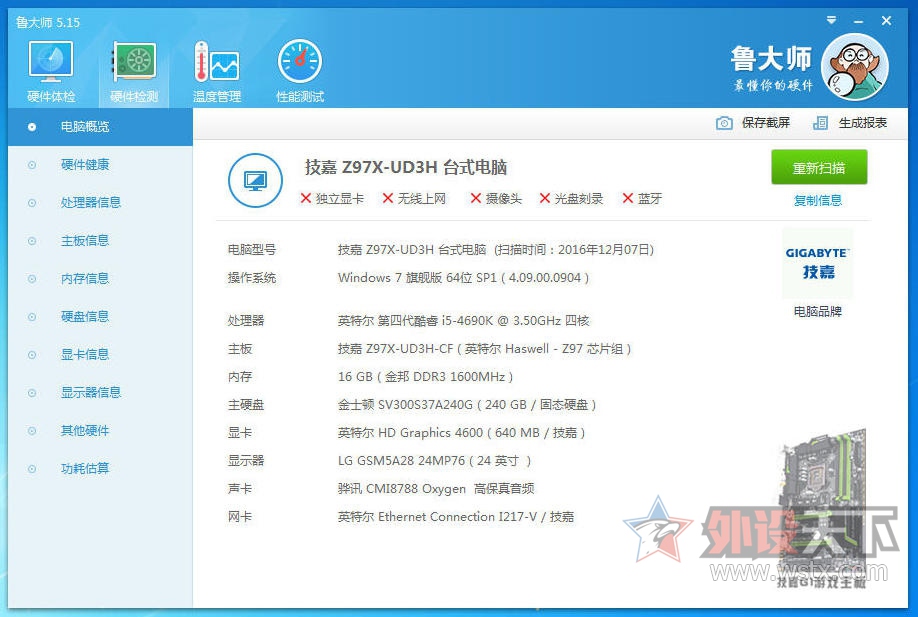Click the 电脑品牌 label
This screenshot has width=918, height=617.
(x=817, y=311)
